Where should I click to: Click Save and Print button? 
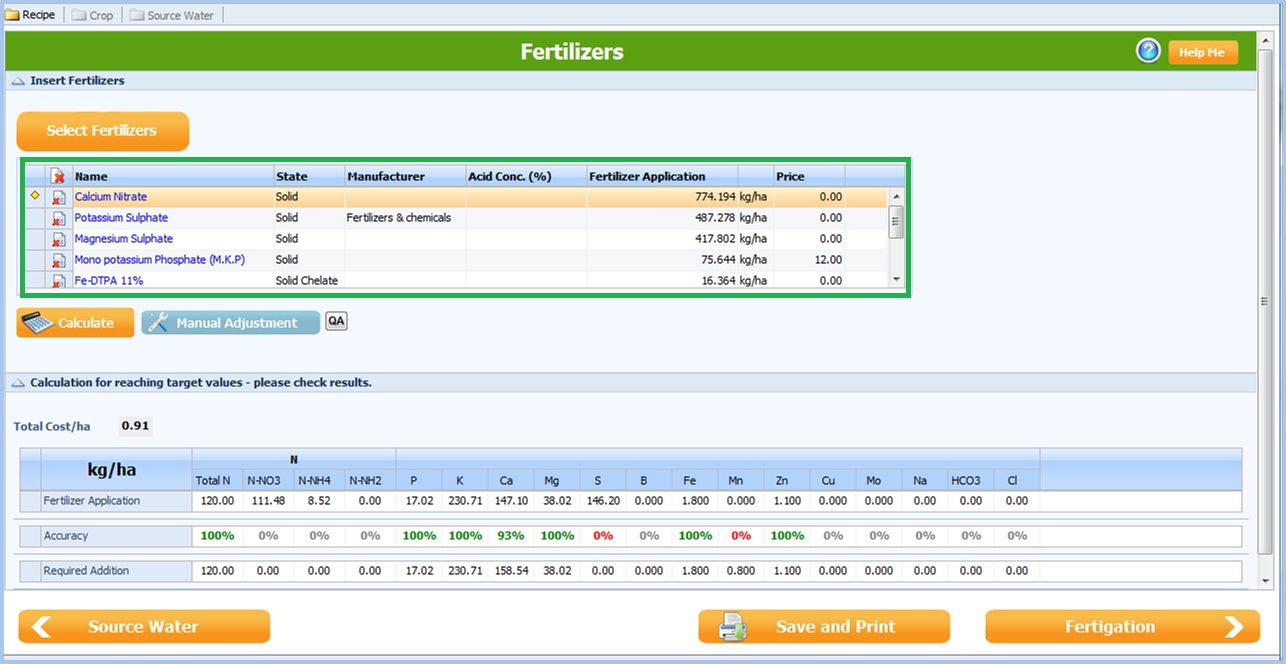click(824, 627)
